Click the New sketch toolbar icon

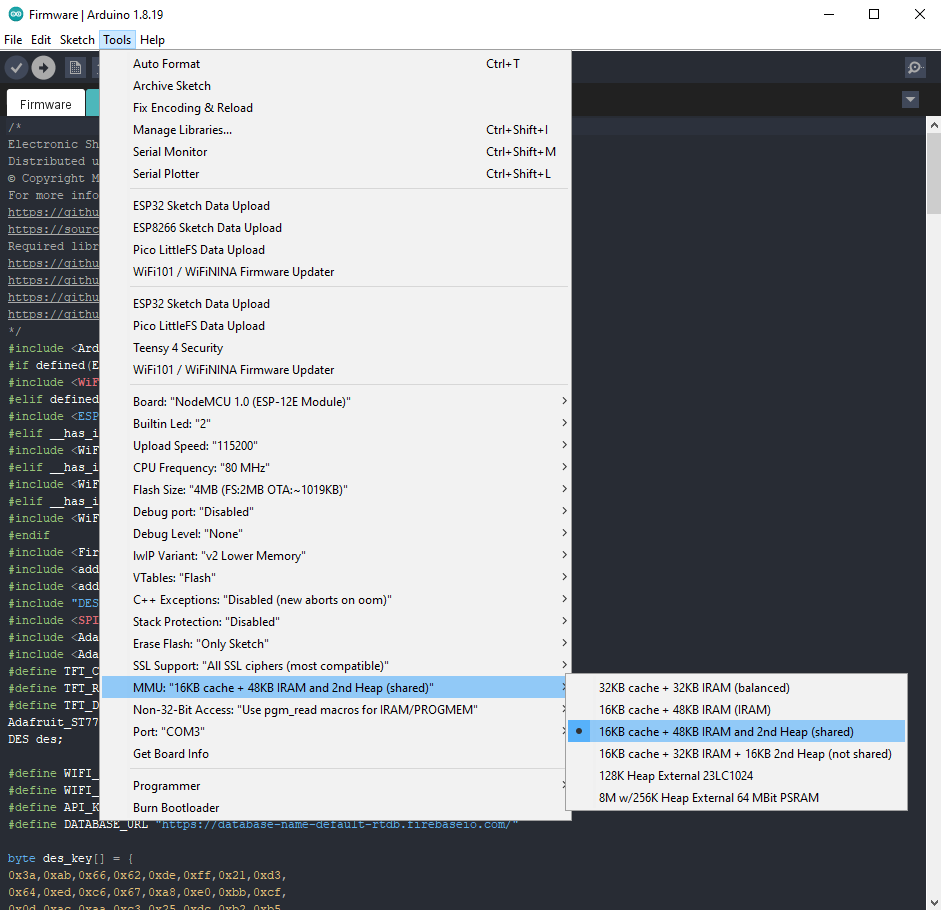(75, 67)
